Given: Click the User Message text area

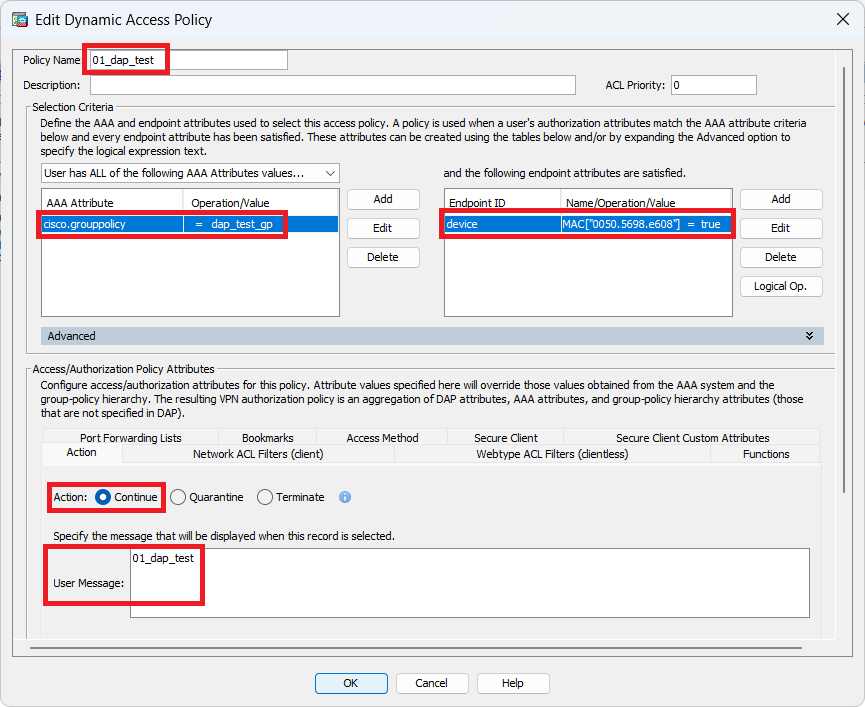Looking at the screenshot, I should click(x=469, y=583).
